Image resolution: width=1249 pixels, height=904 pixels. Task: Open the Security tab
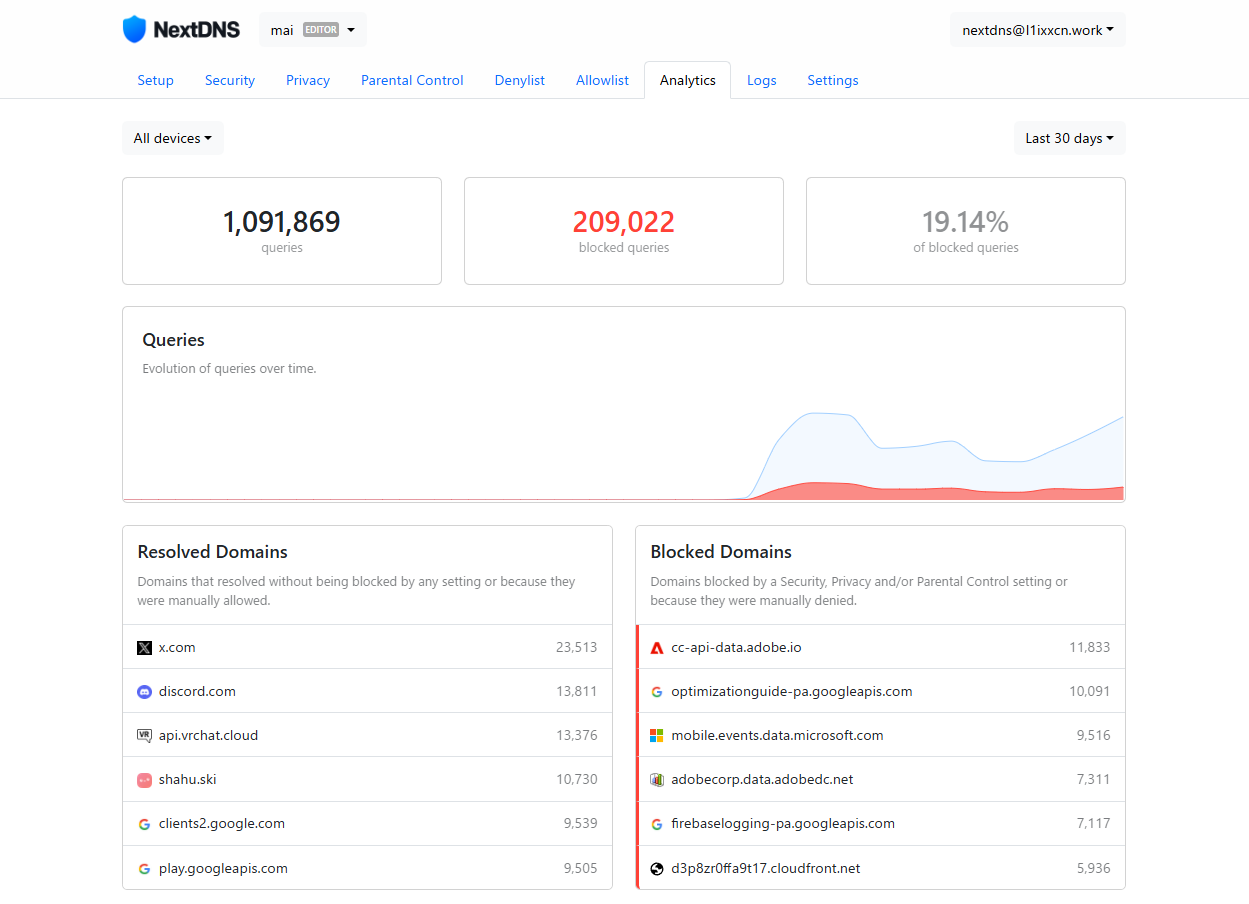click(230, 80)
